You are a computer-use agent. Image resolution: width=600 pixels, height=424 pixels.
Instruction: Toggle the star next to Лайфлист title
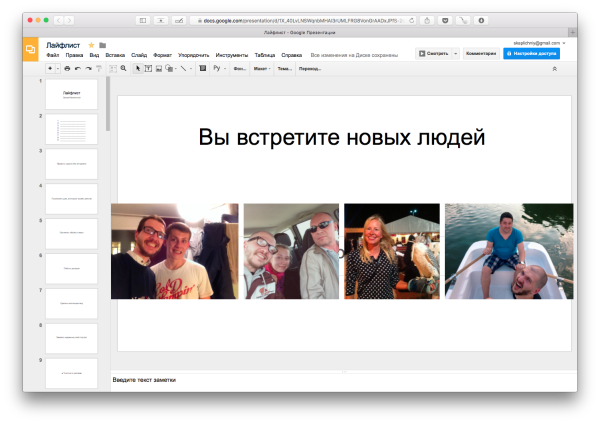[x=92, y=45]
